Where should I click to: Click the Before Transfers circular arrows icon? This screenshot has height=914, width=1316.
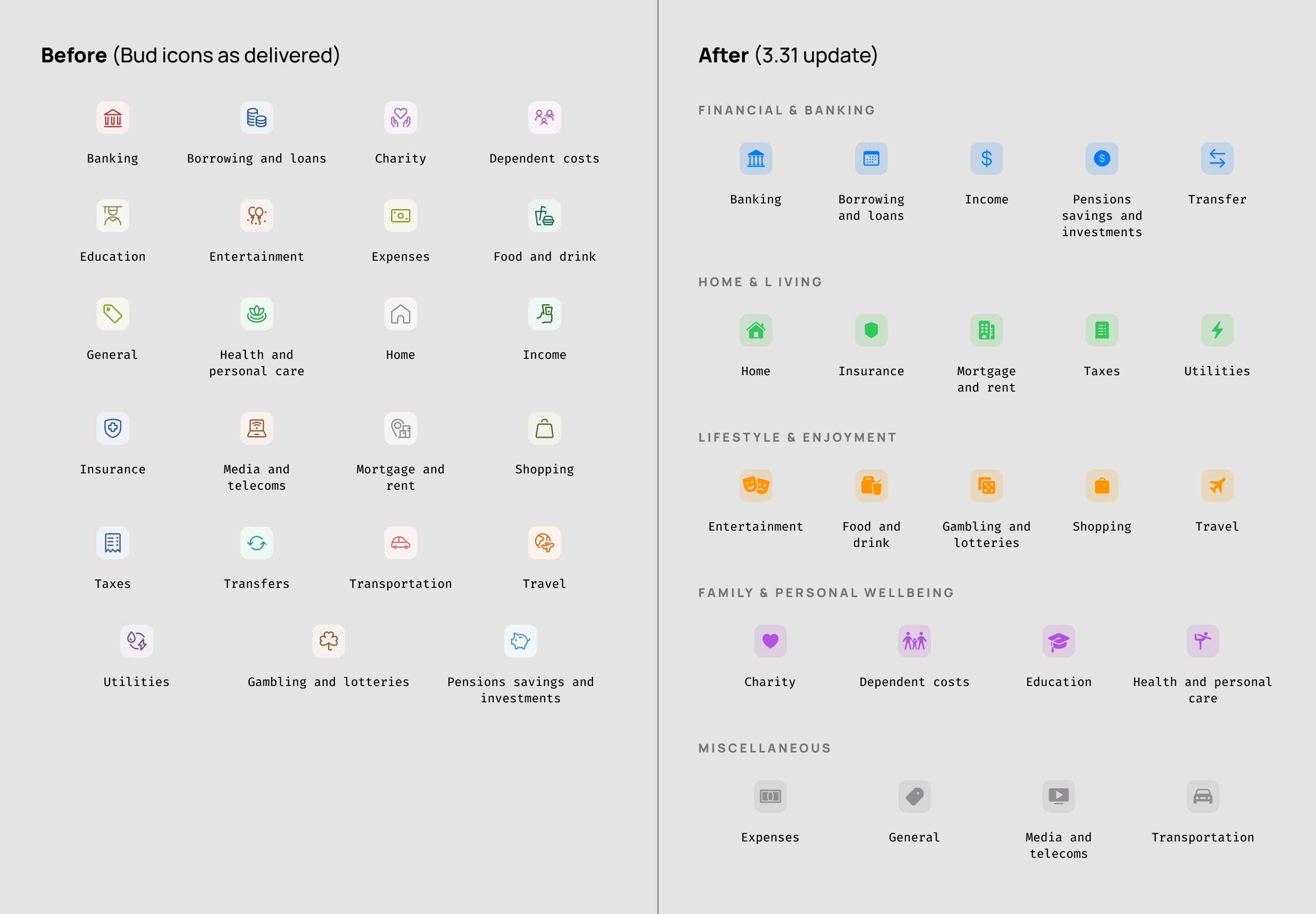(257, 543)
